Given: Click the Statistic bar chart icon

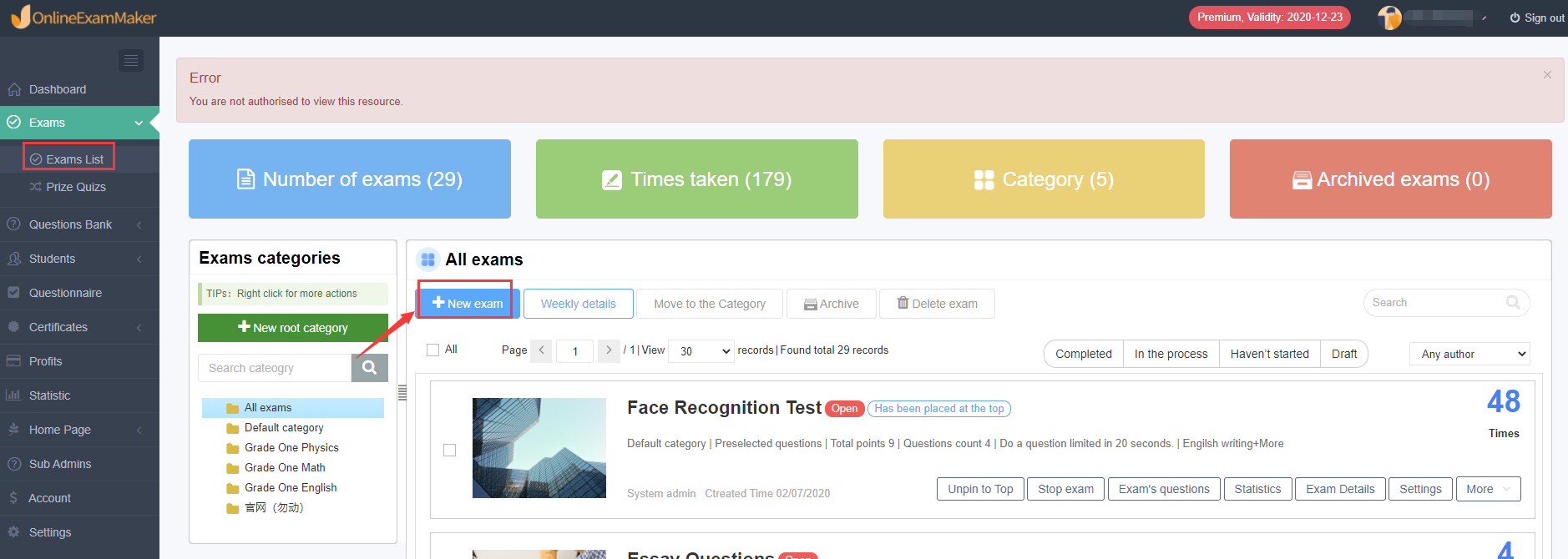Looking at the screenshot, I should 13,395.
